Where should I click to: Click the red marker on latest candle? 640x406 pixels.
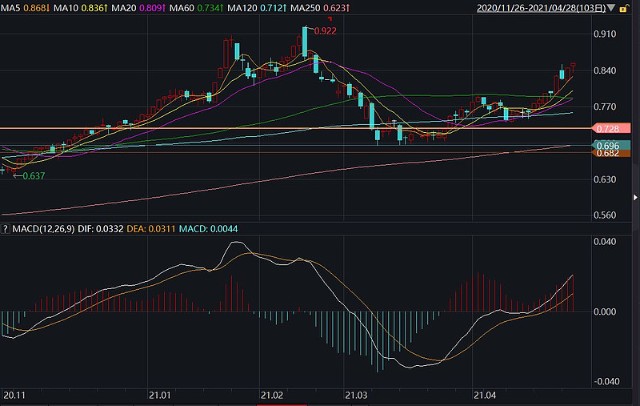click(x=572, y=66)
